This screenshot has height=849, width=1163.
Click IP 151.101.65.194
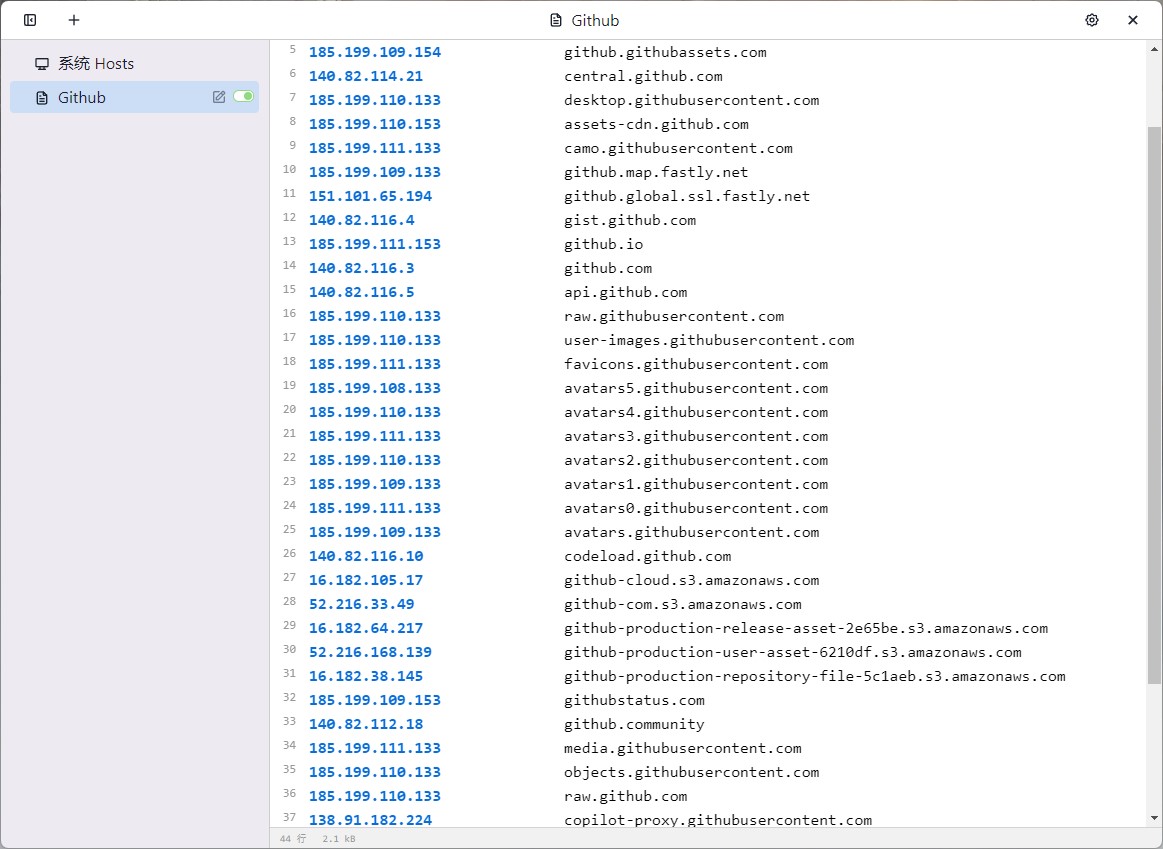click(x=370, y=196)
